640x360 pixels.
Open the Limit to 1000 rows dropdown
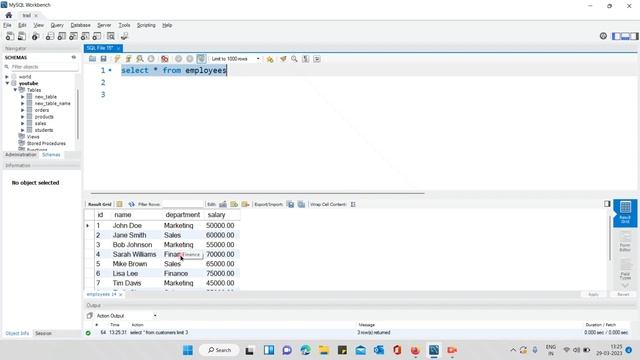(x=235, y=59)
